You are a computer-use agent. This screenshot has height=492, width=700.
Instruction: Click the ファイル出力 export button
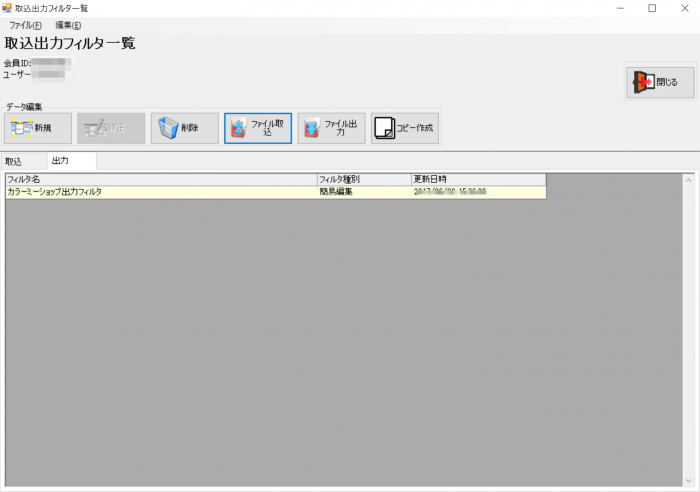click(x=331, y=128)
